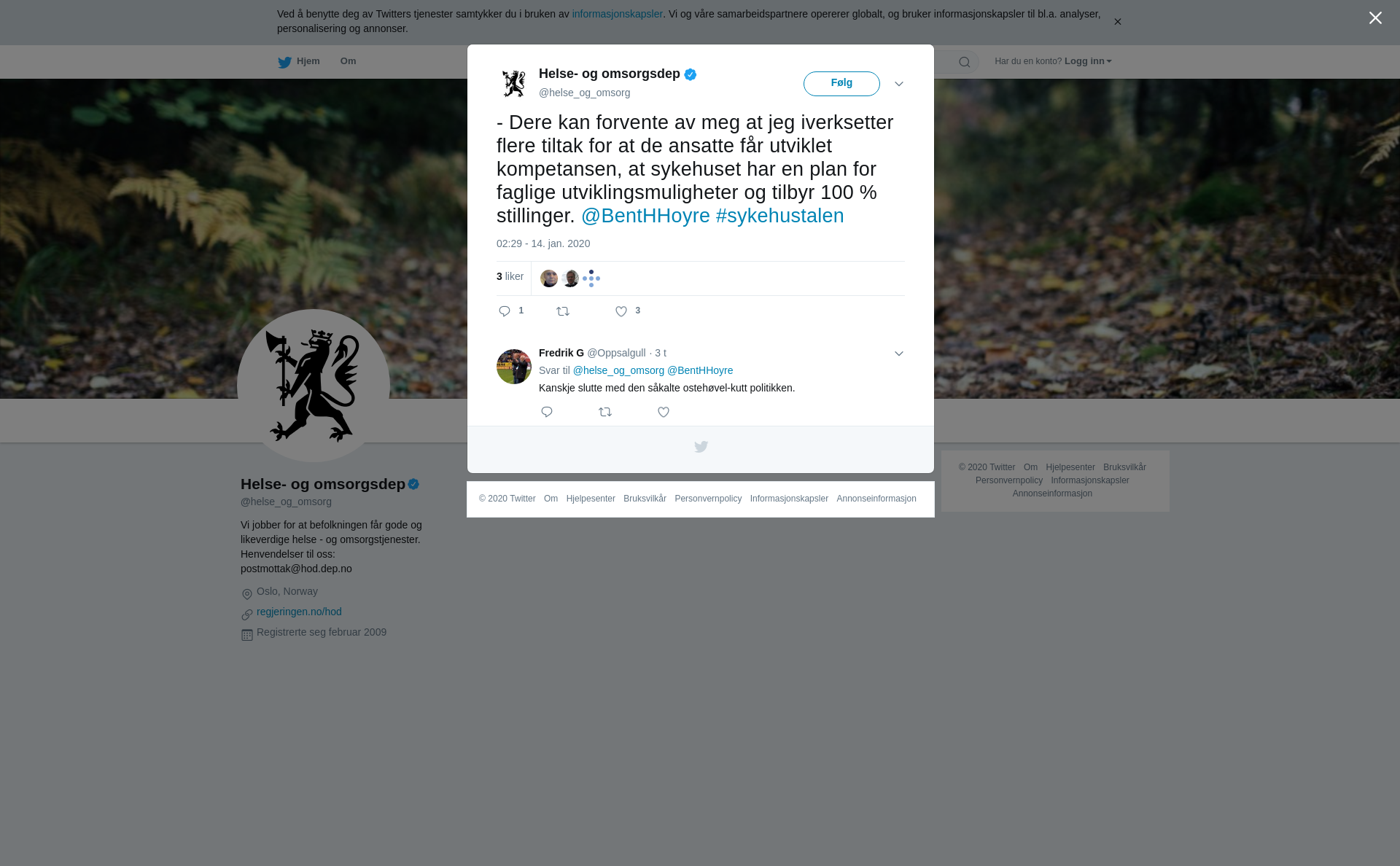The image size is (1400, 866).
Task: Close the tweet overlay with X
Action: tap(1375, 18)
